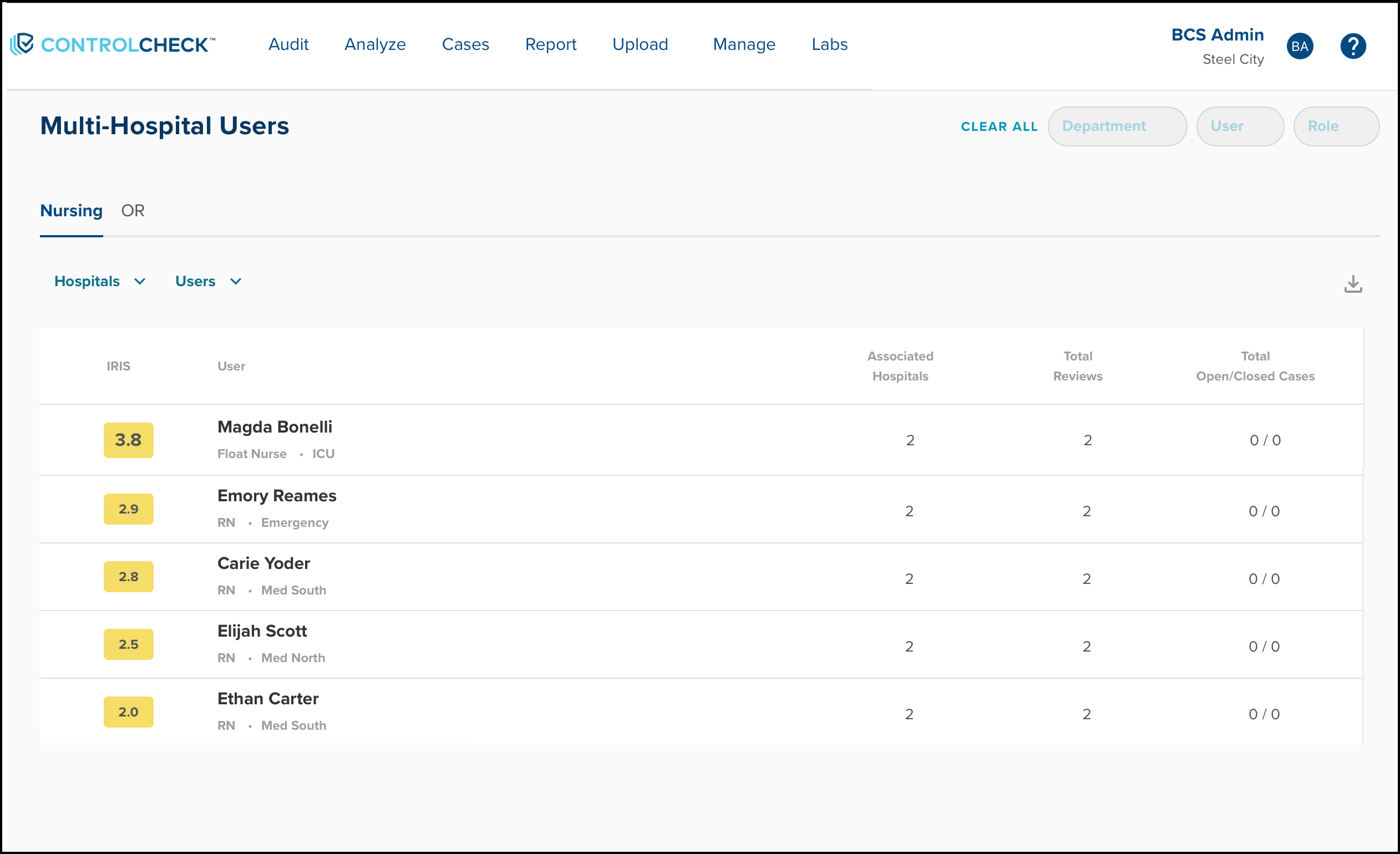Download the table using export icon
Screen dimensions: 1400x854
[x=1353, y=283]
